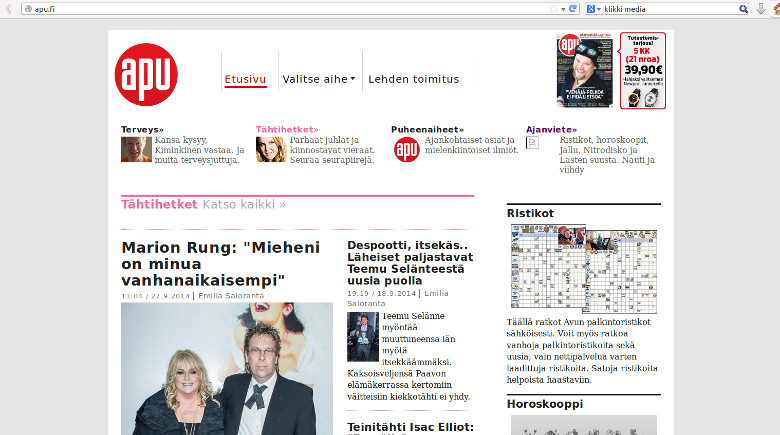
Task: Click the search magnifier icon
Action: 743,9
